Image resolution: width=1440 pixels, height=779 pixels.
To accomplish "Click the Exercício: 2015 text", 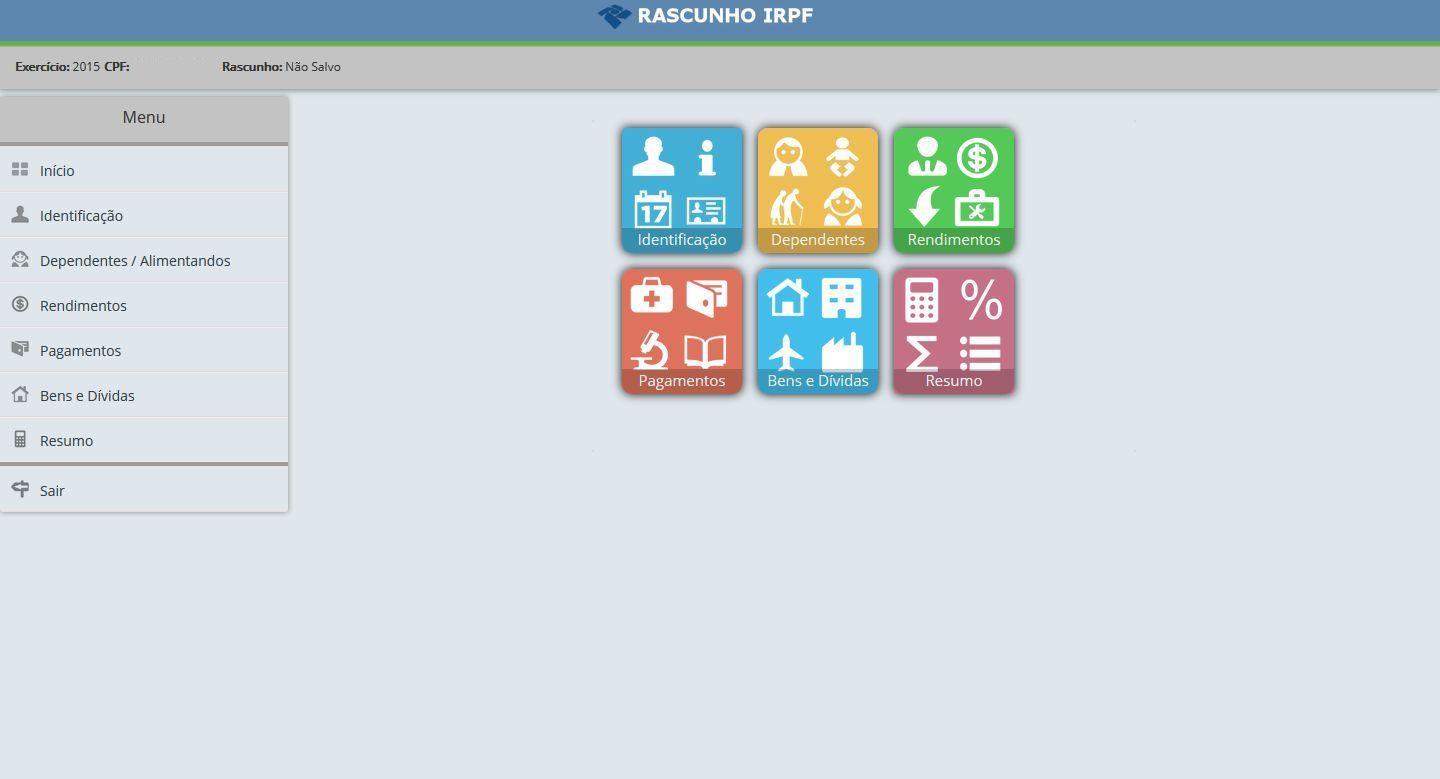I will point(57,67).
